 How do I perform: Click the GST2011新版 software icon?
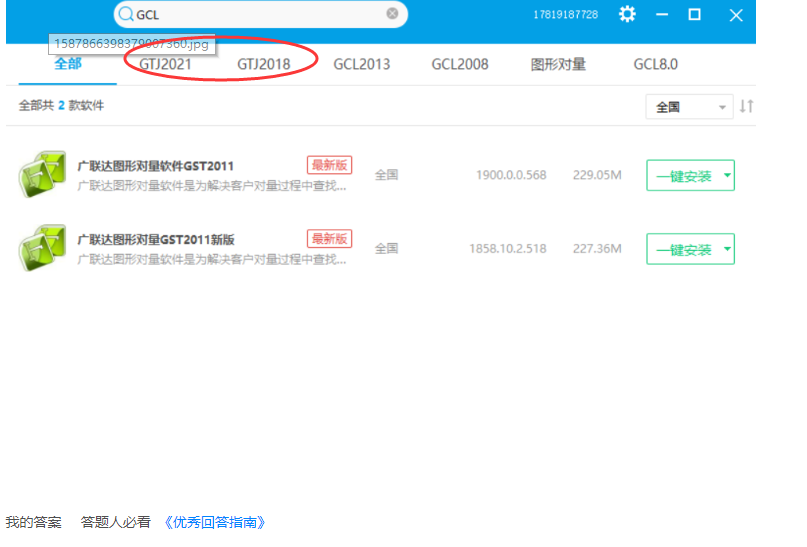[42, 248]
